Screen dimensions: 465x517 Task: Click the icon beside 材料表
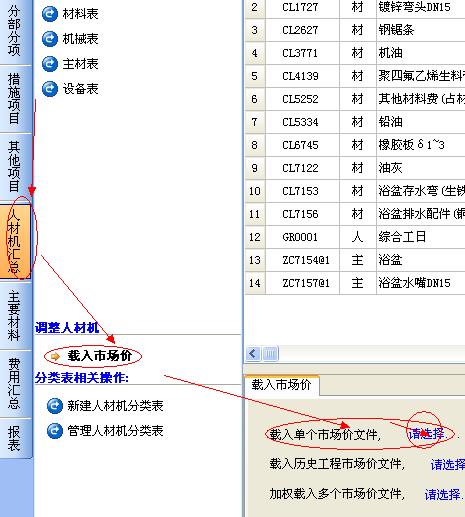(x=50, y=14)
